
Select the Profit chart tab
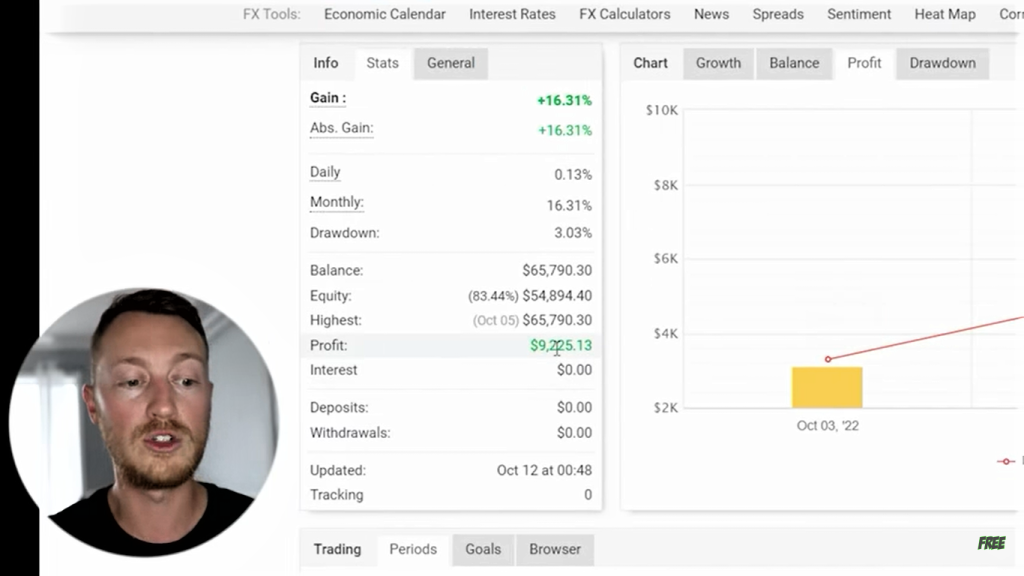tap(864, 63)
